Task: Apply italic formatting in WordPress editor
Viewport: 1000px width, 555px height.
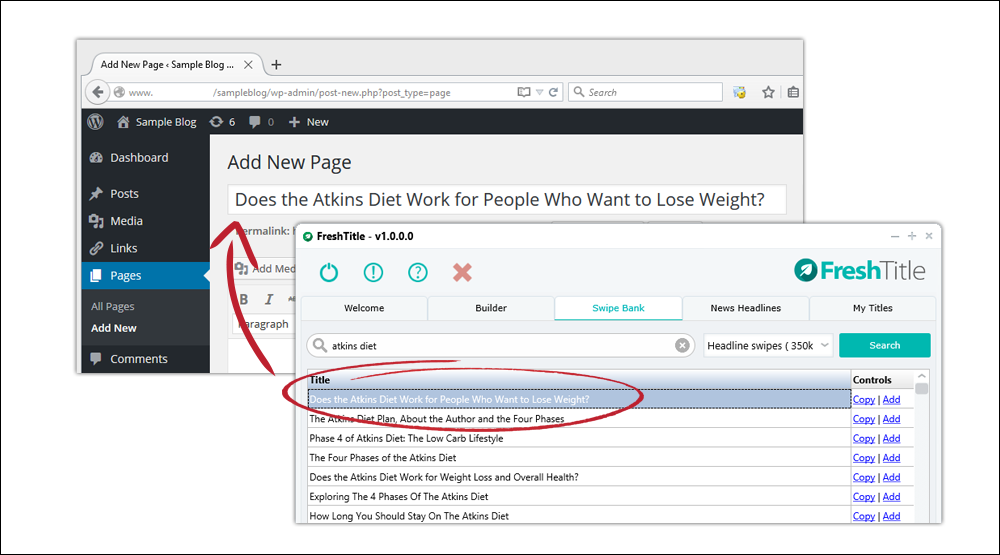Action: coord(268,299)
